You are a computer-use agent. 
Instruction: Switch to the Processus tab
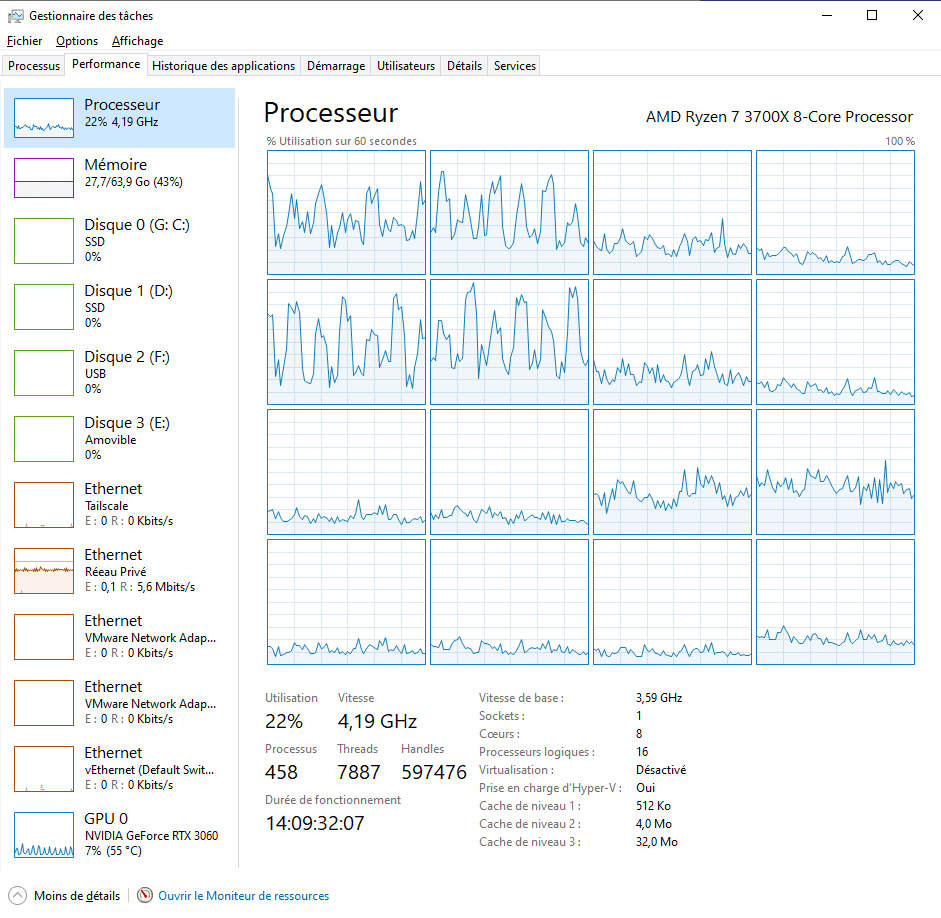coord(33,65)
